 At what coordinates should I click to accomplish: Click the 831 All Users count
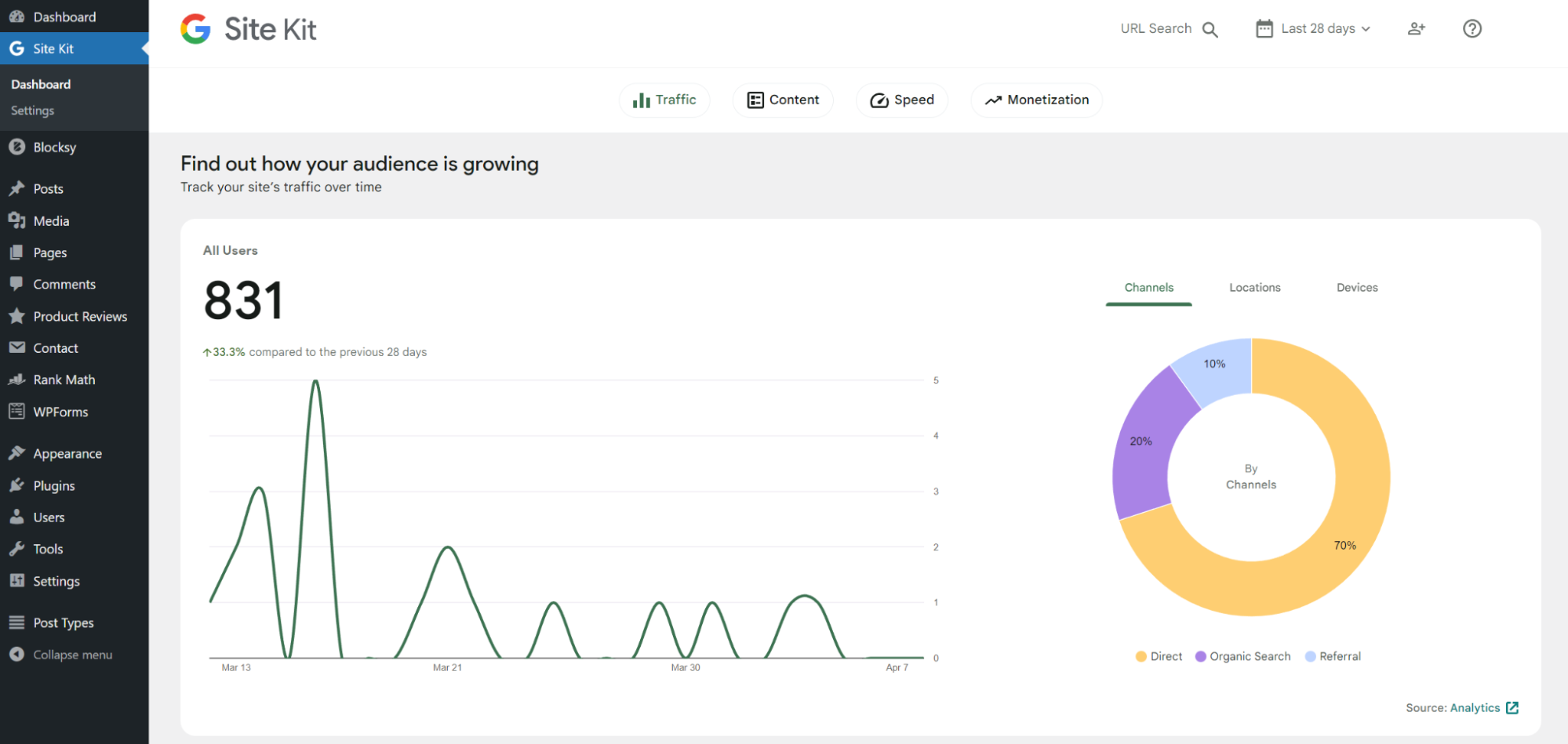[x=243, y=301]
